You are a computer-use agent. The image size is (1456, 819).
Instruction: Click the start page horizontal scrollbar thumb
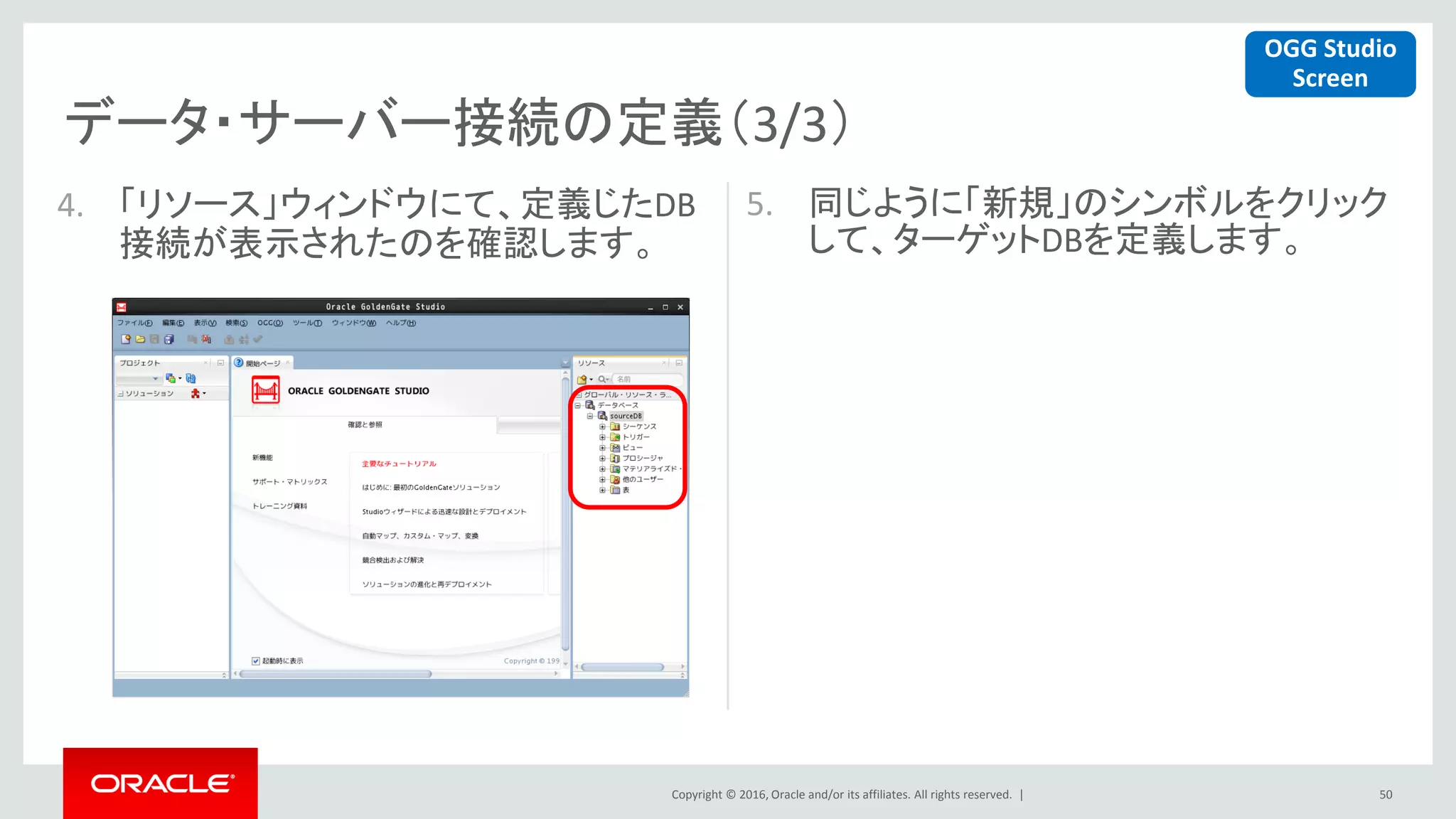[336, 674]
